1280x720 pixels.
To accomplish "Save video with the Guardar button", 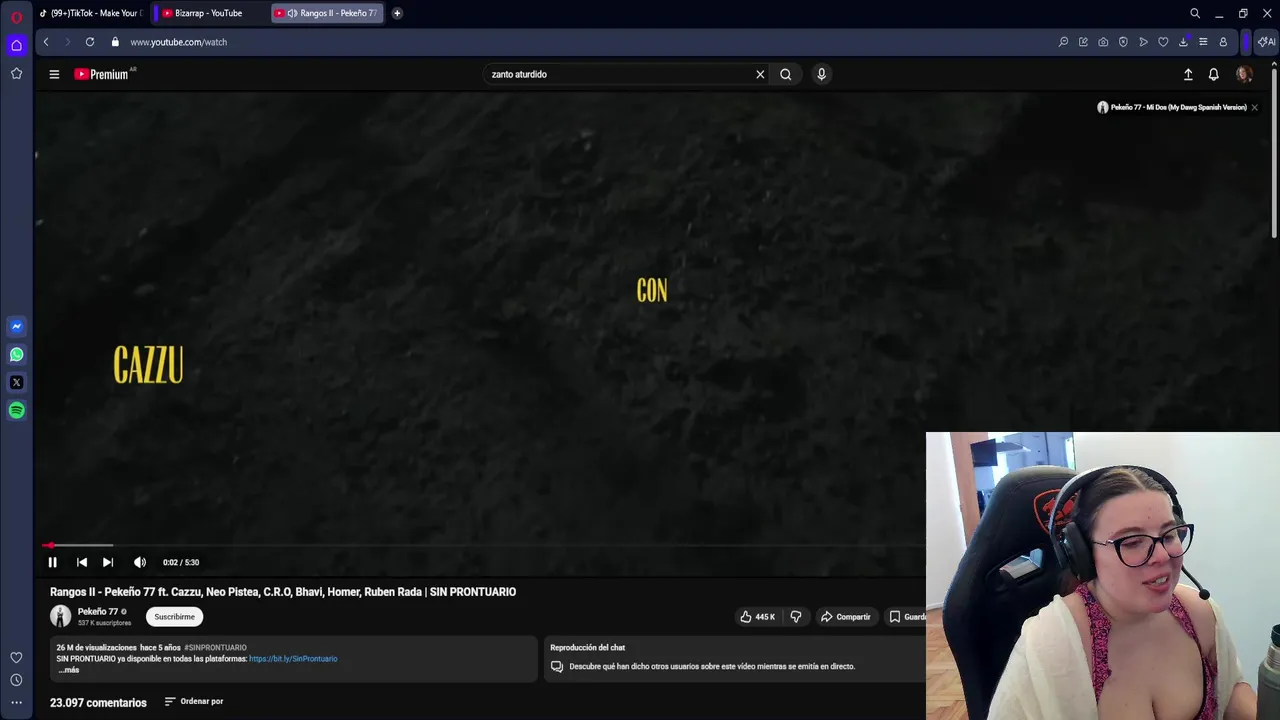I will [x=906, y=617].
